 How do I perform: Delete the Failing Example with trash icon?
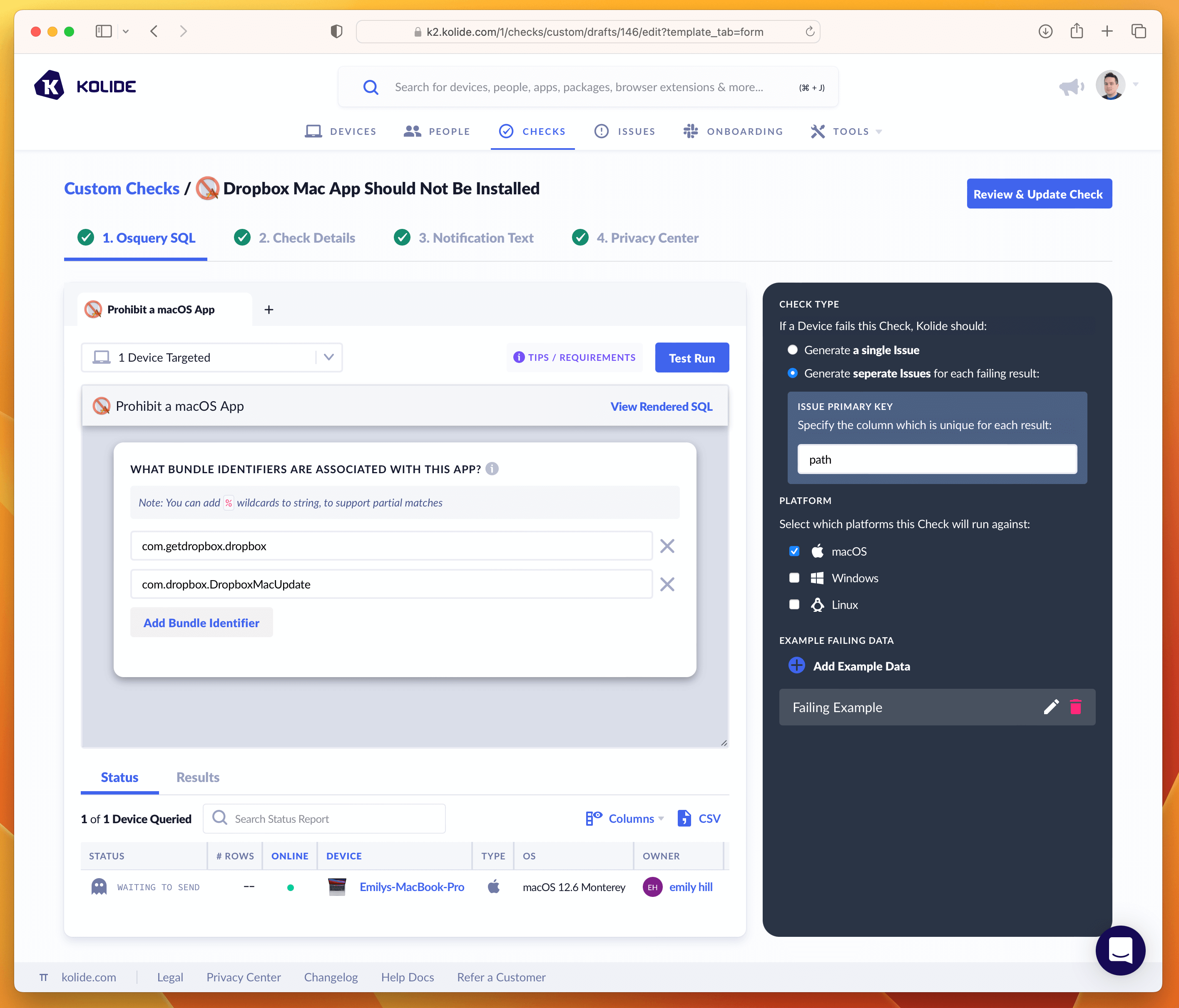click(1075, 707)
